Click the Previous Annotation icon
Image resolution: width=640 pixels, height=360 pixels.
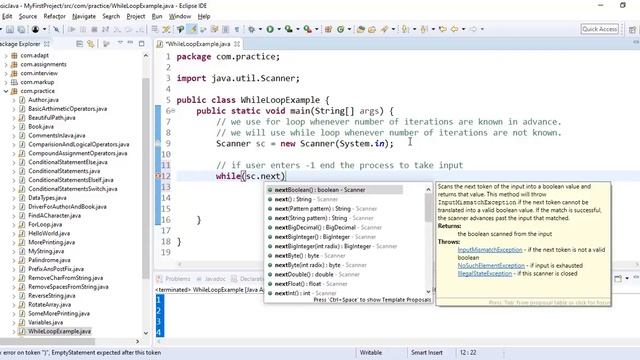(x=424, y=29)
